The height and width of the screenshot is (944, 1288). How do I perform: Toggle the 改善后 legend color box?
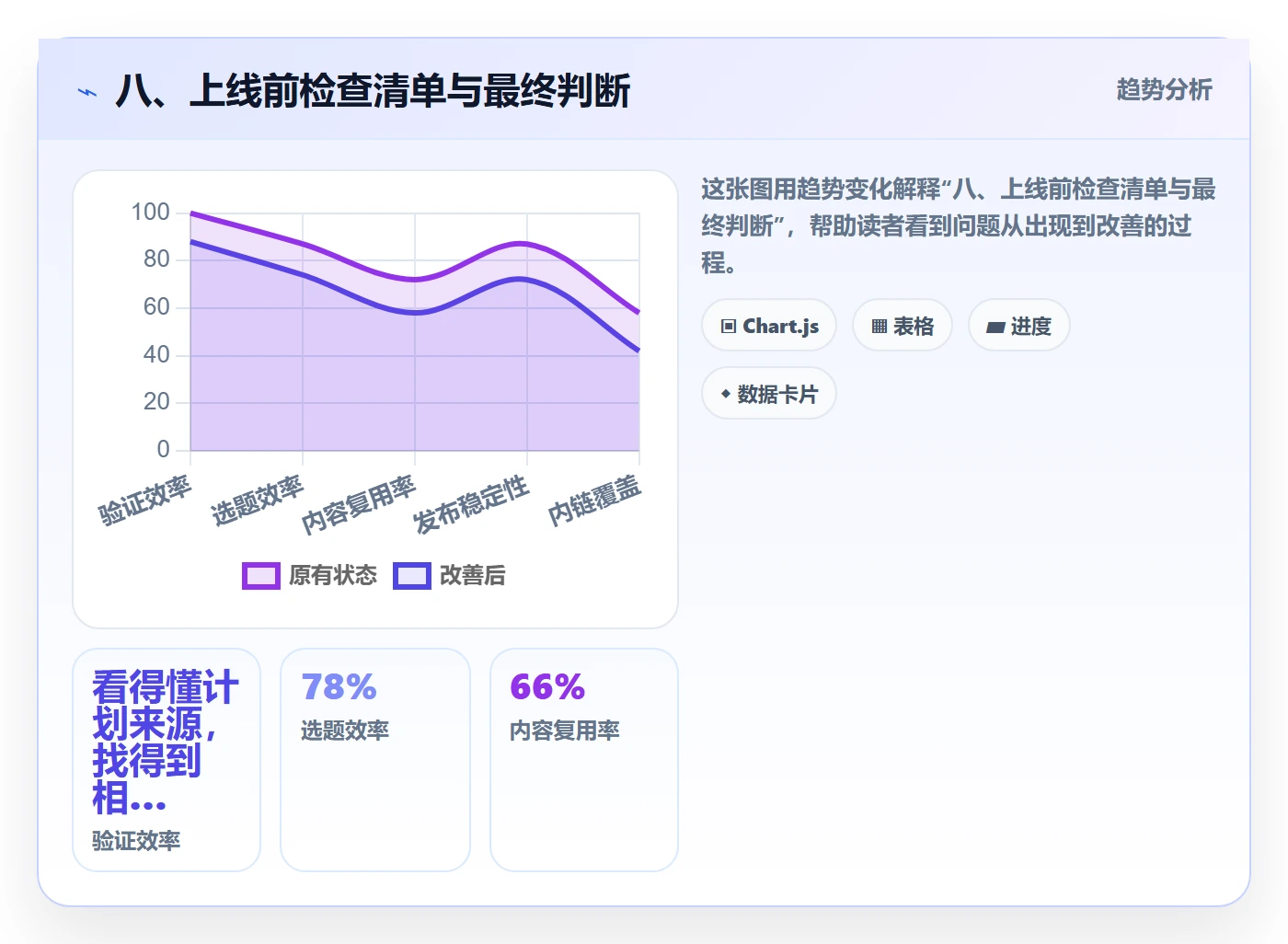(412, 576)
